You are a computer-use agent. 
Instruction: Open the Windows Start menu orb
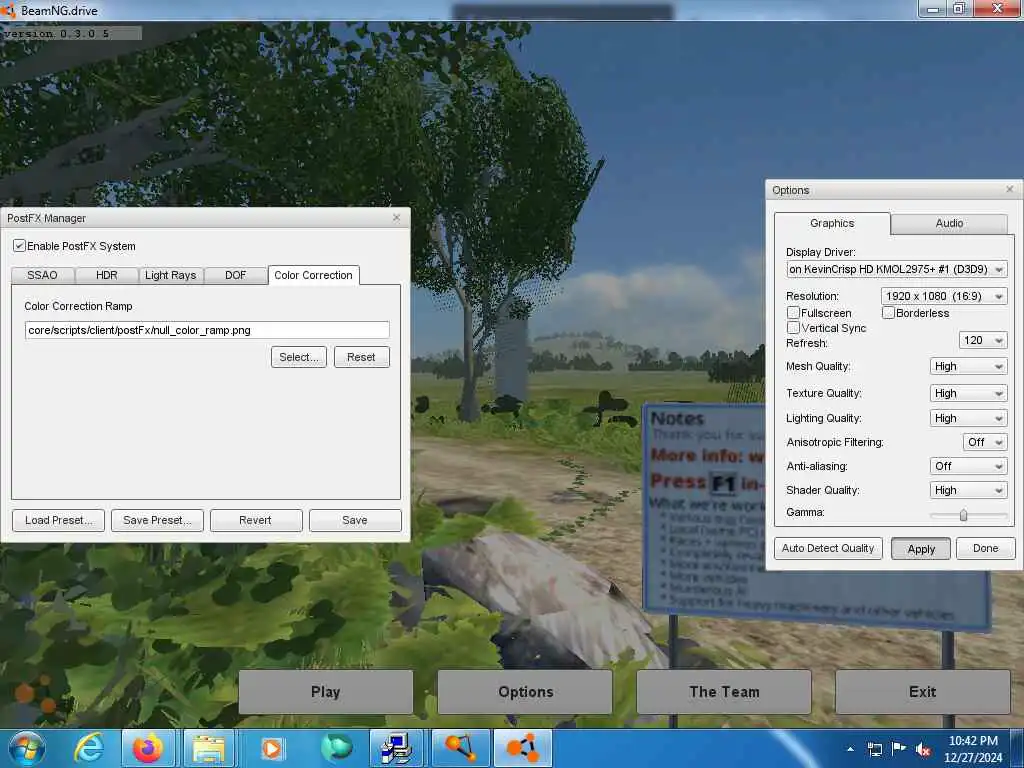click(x=26, y=748)
